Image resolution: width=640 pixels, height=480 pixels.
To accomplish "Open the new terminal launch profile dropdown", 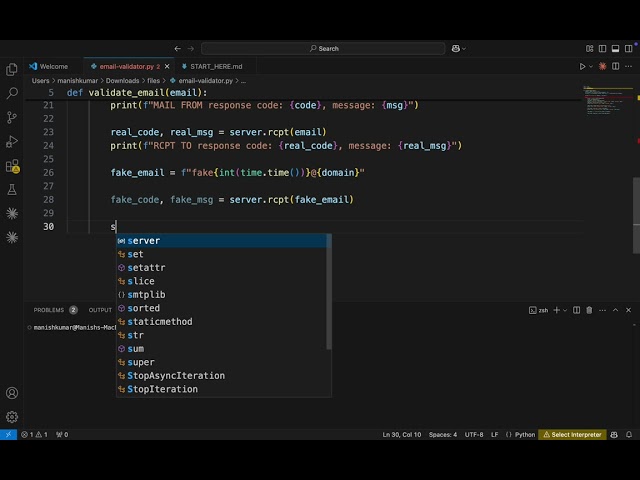I will (x=565, y=310).
